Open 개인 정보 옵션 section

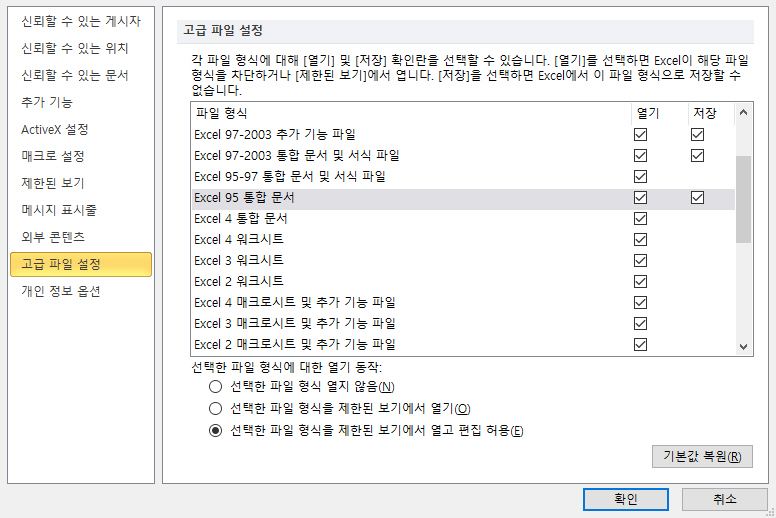[81, 291]
